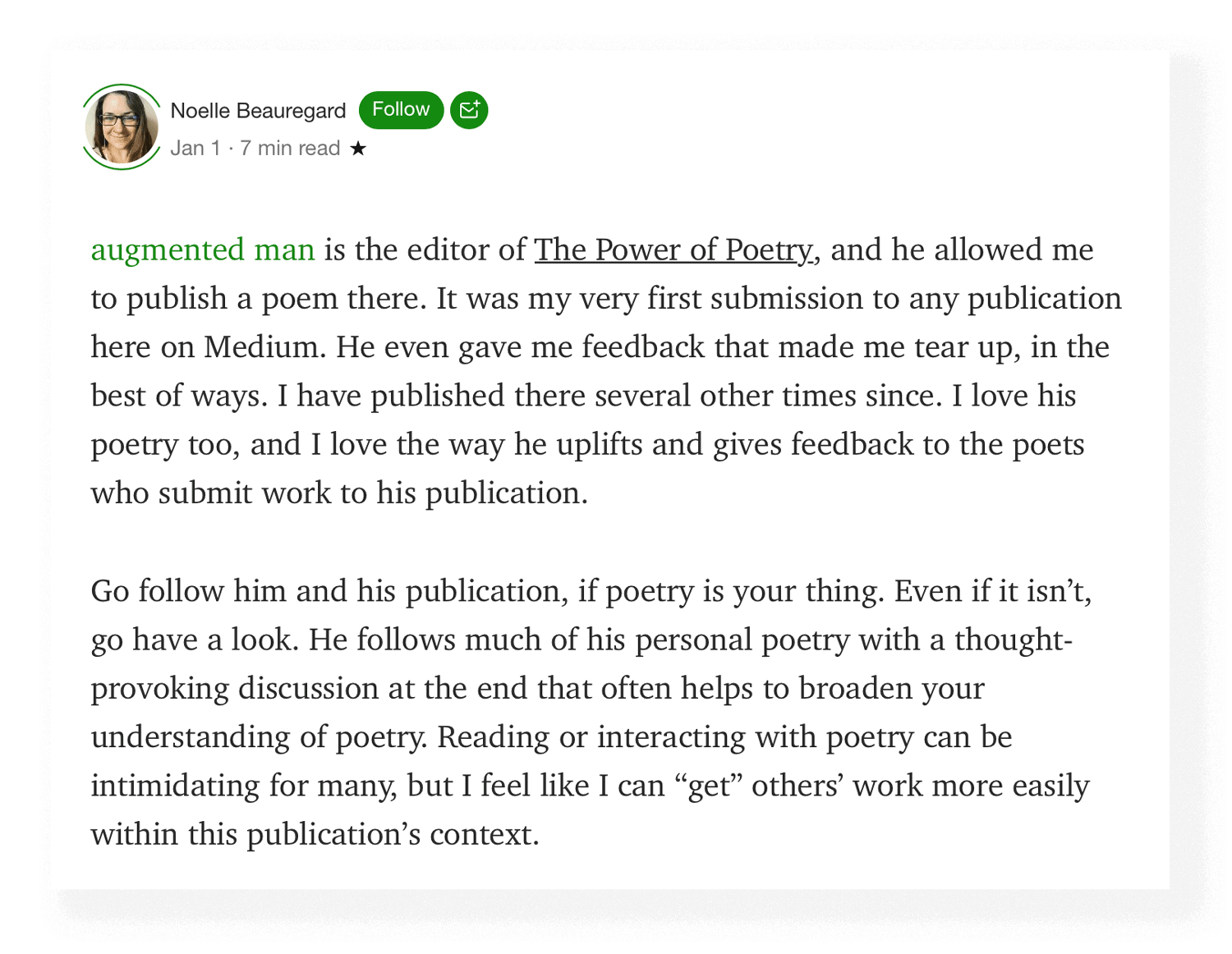1232x954 pixels.
Task: Open The Power of Poetry link
Action: [x=673, y=250]
